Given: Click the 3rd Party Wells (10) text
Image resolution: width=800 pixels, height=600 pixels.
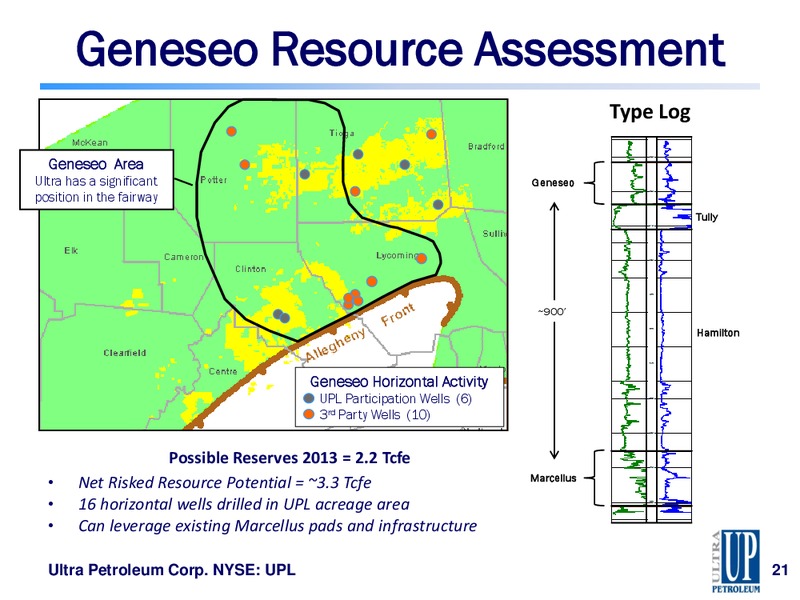Looking at the screenshot, I should [375, 414].
